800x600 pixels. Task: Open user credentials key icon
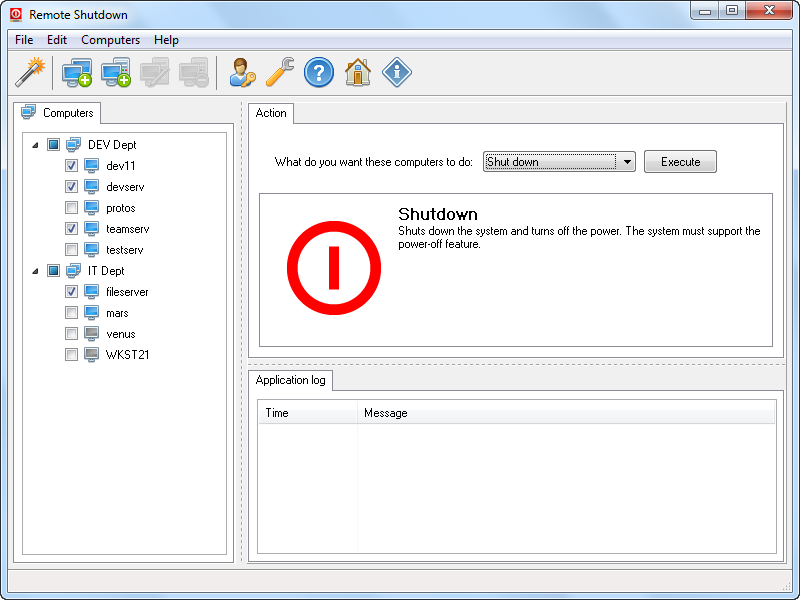242,72
